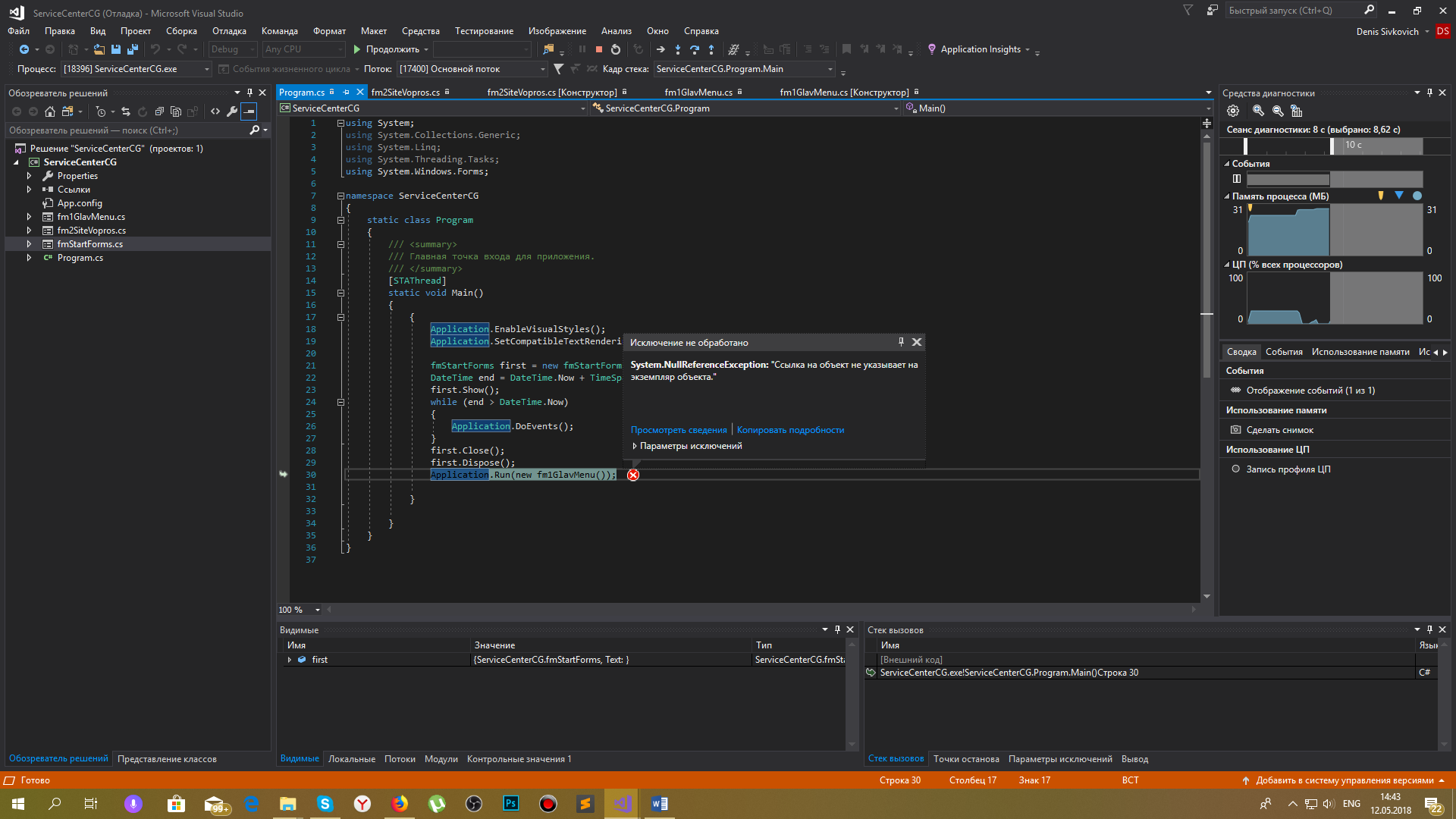Toggle pin on diagnostics tools panel
Viewport: 1456px width, 819px height.
(x=1429, y=93)
